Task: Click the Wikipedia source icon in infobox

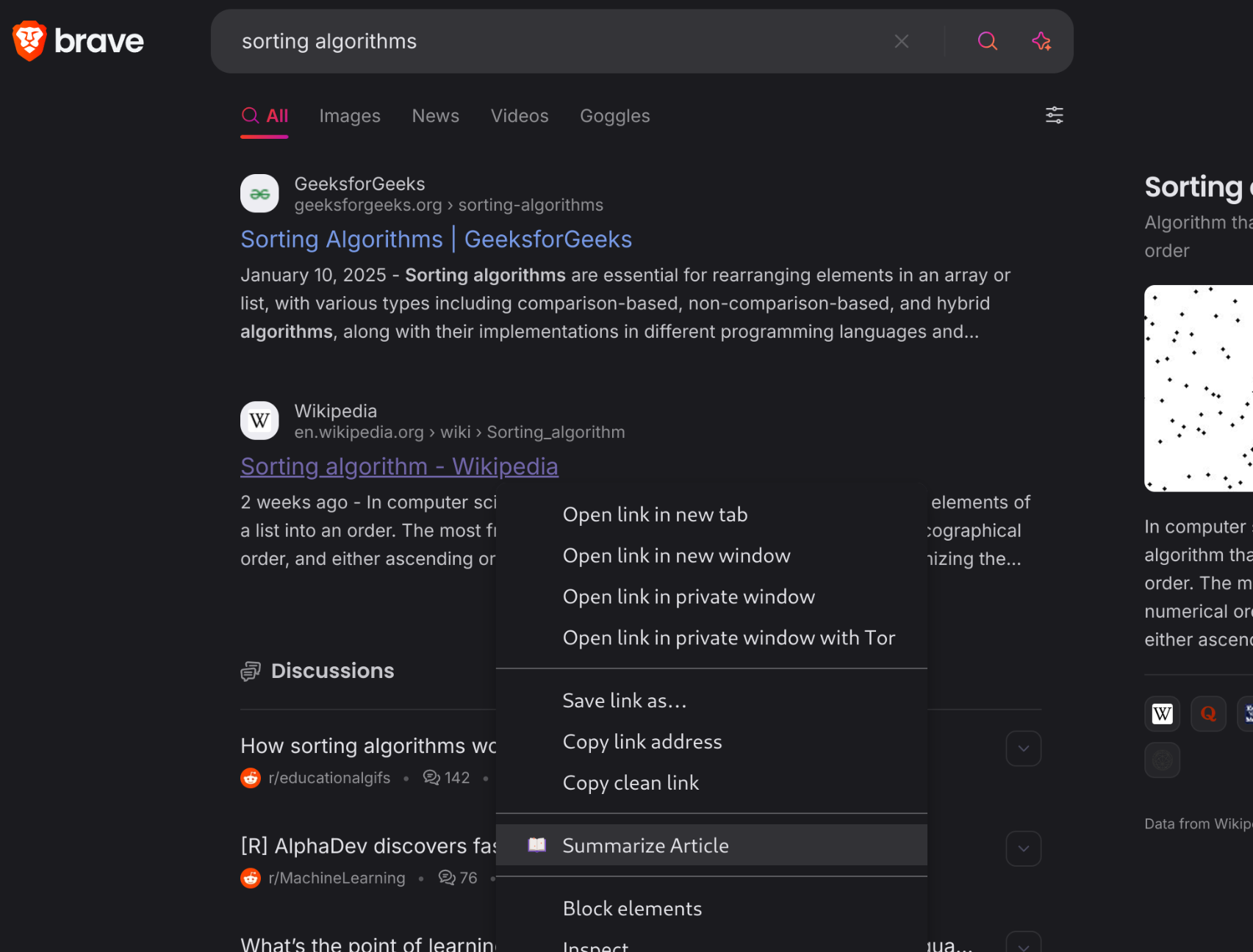Action: pyautogui.click(x=1162, y=714)
